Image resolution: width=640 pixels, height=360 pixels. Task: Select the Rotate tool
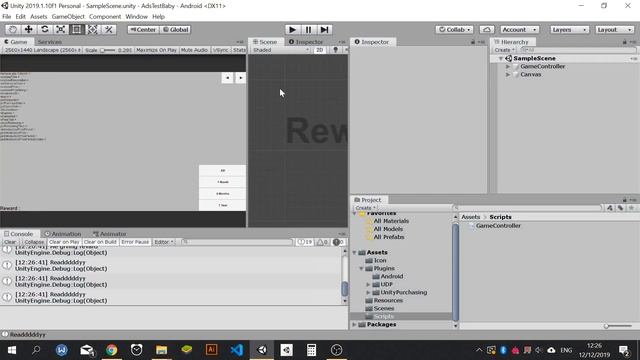44,29
